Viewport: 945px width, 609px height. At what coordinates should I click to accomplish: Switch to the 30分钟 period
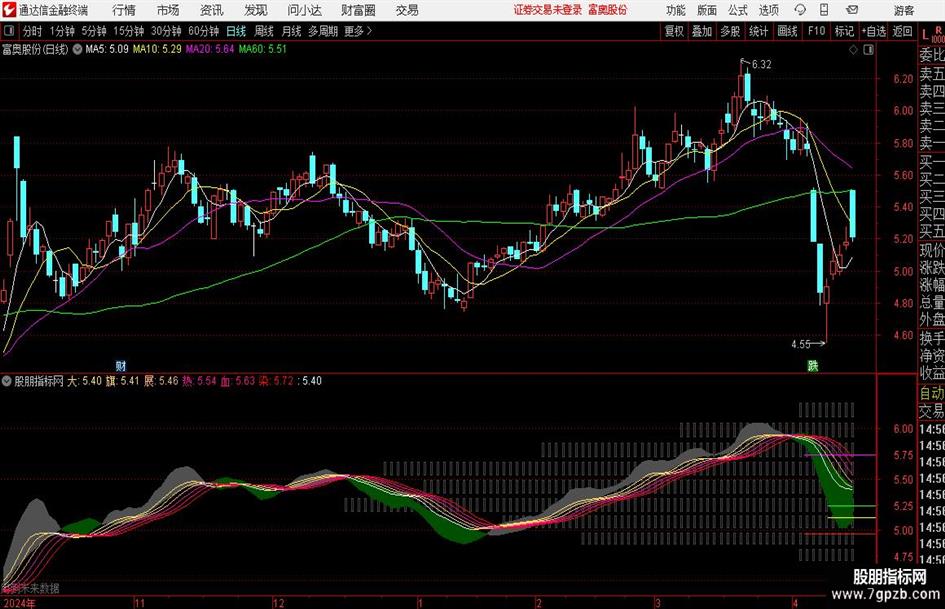click(166, 31)
